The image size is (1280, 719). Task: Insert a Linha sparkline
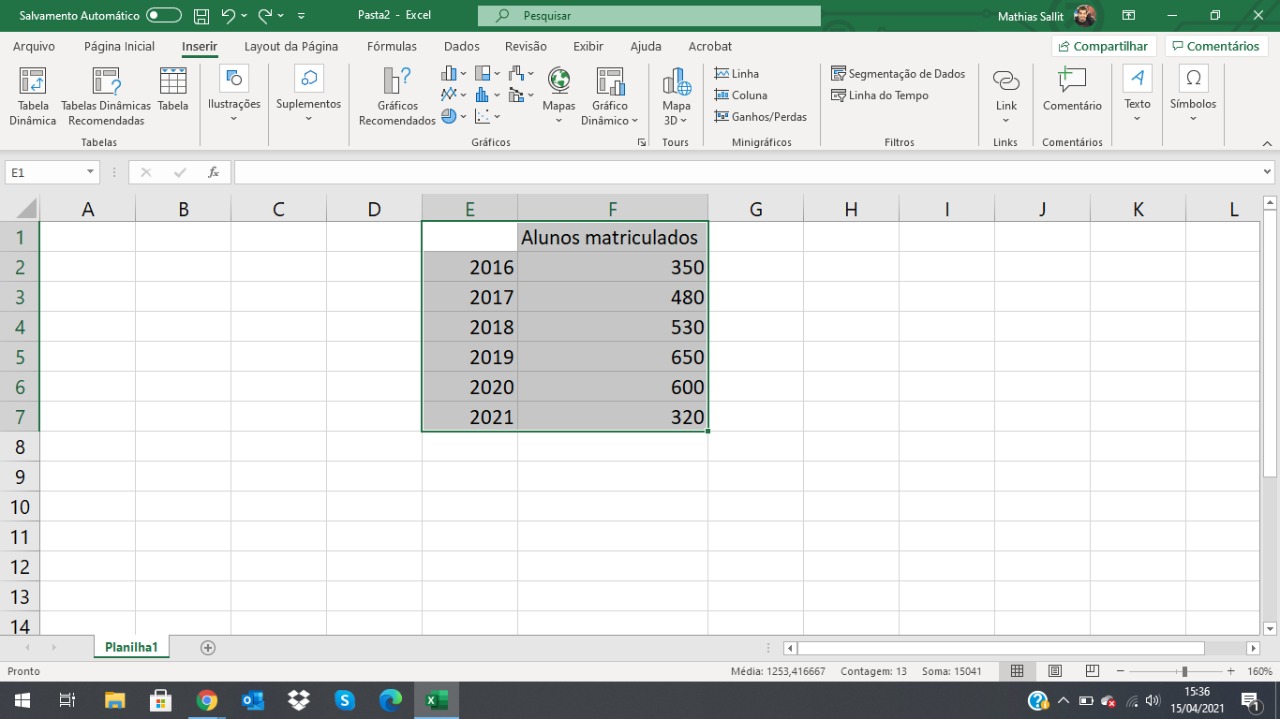(x=736, y=74)
